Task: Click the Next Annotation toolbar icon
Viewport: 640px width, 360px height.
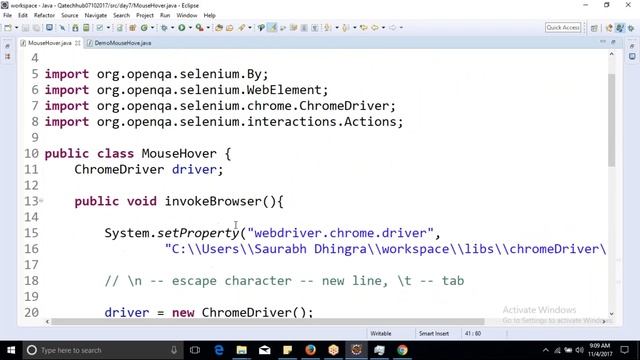Action: coord(328,28)
